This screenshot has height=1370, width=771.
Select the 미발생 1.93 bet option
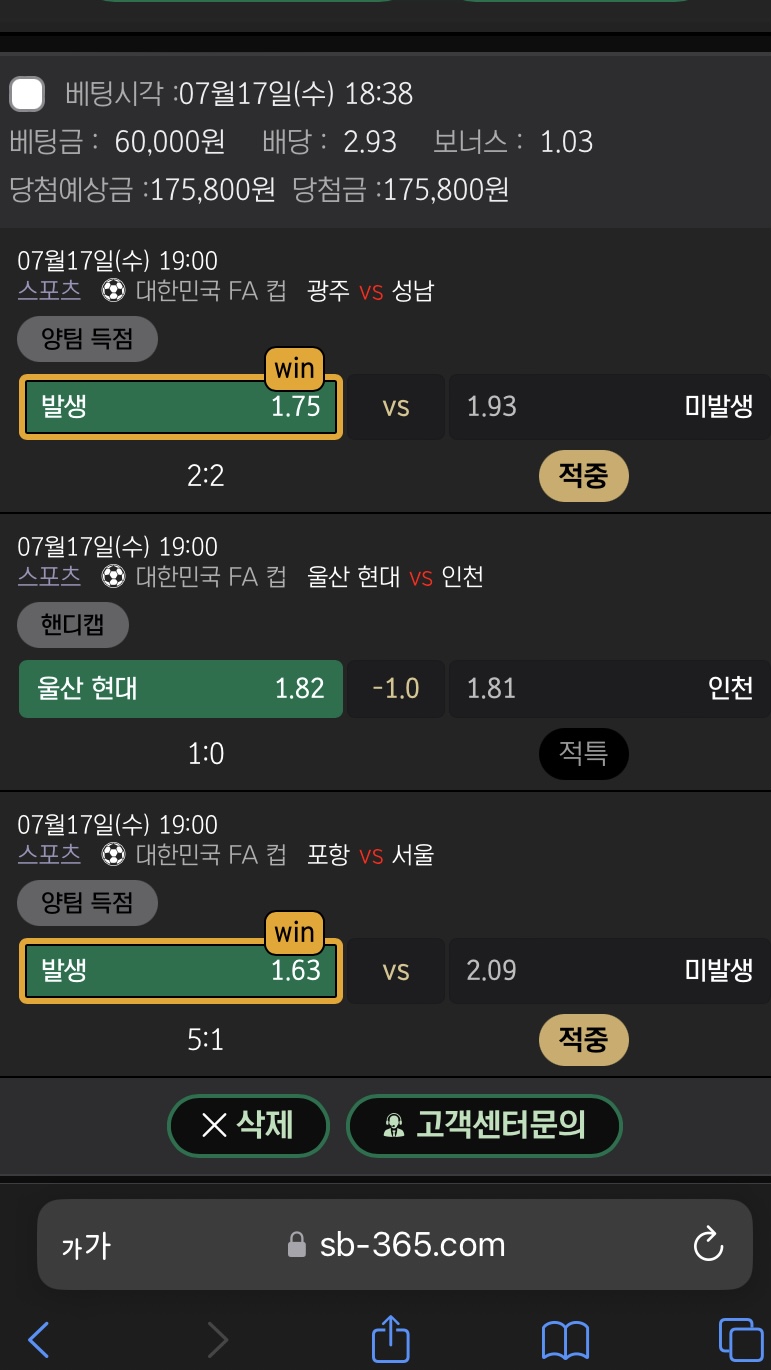click(x=609, y=406)
